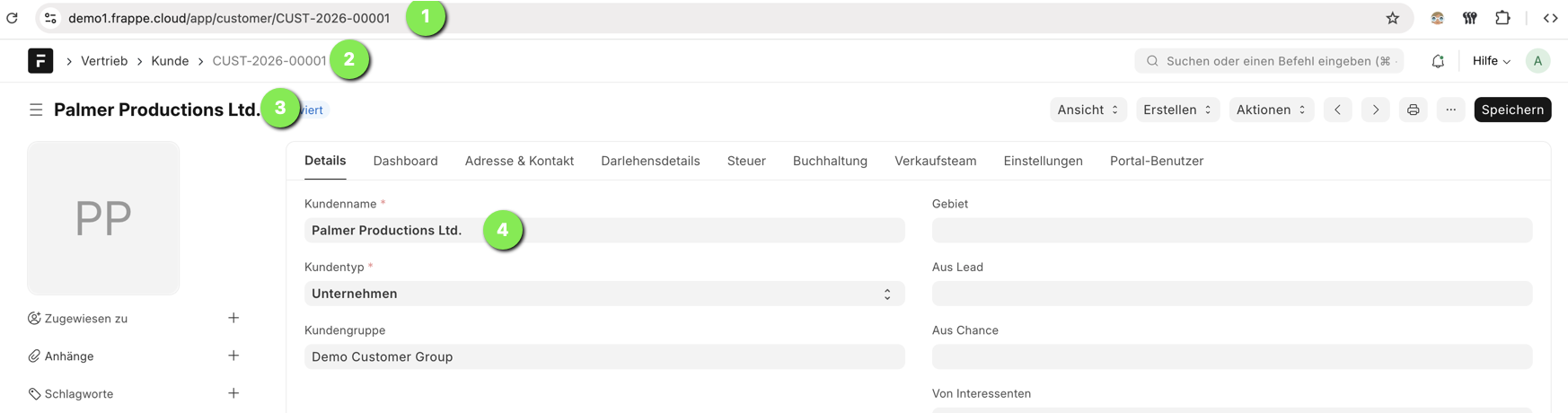Expand the Erstellen dropdown
The height and width of the screenshot is (413, 1568).
pos(1177,110)
